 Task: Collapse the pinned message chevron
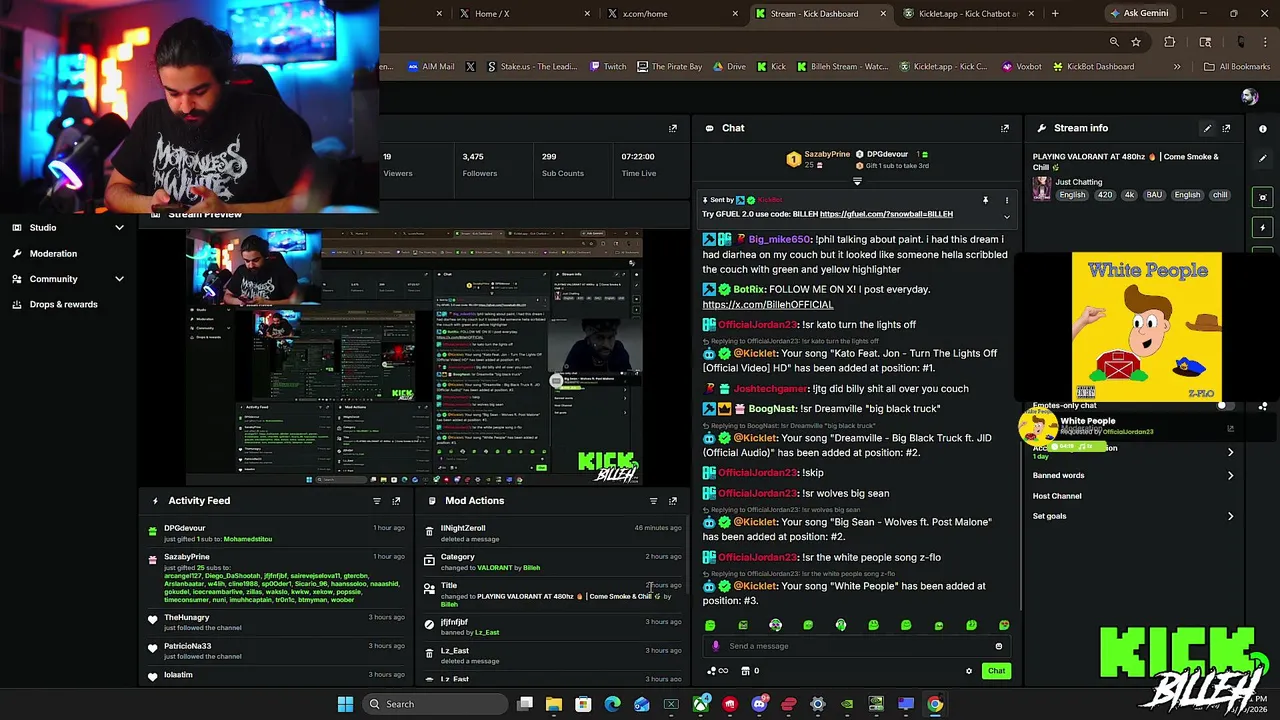(x=1007, y=217)
